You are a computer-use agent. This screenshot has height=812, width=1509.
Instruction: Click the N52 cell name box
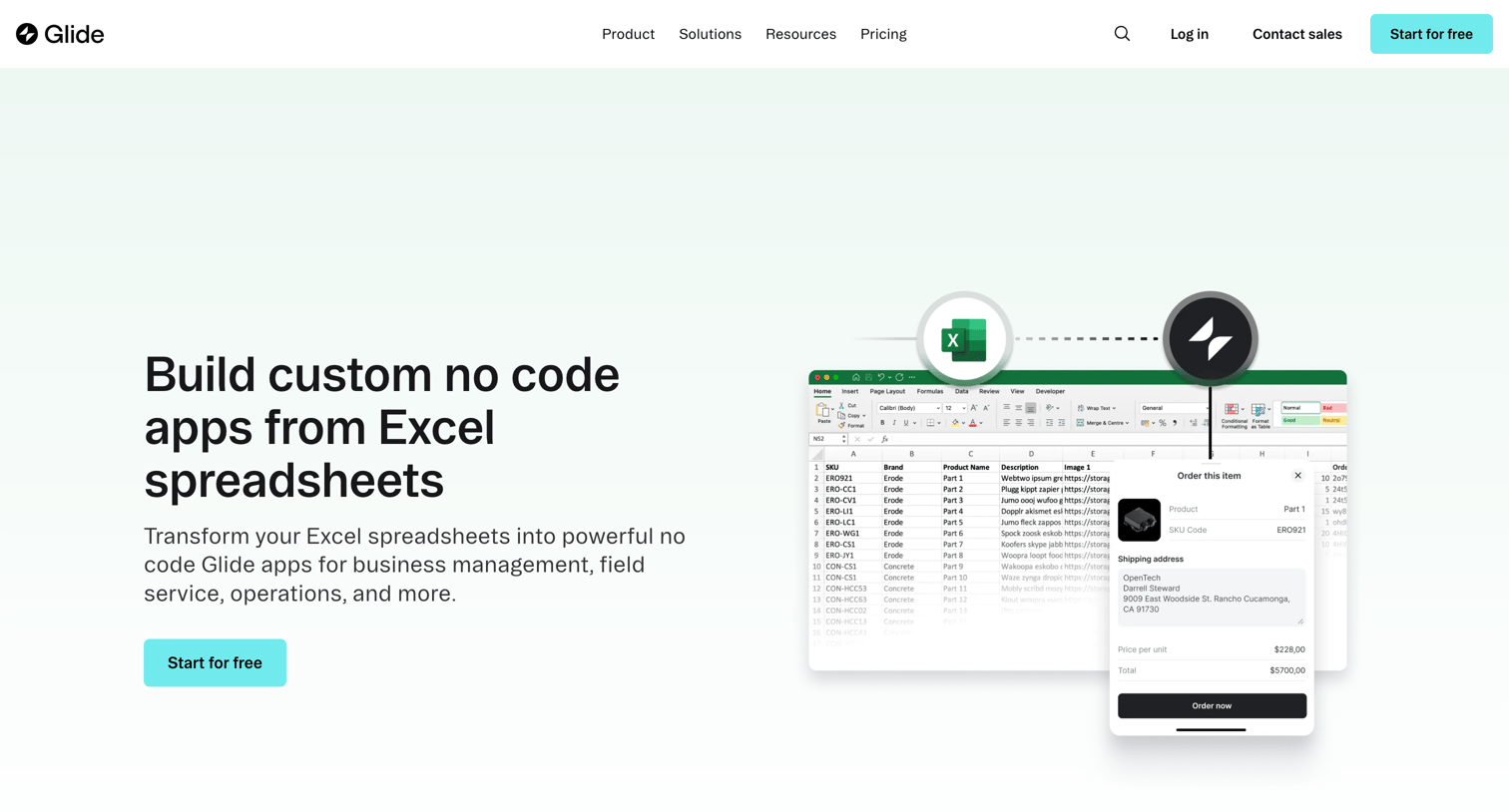coord(827,439)
